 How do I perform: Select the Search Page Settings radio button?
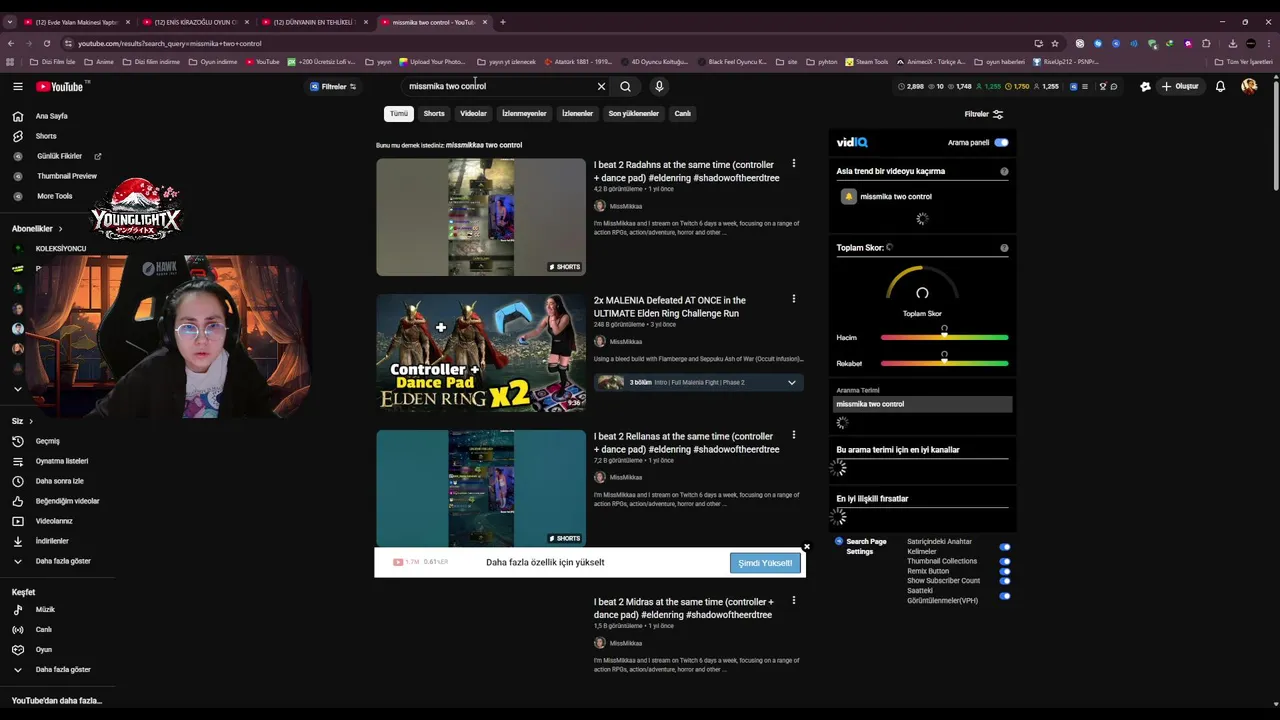tap(839, 541)
